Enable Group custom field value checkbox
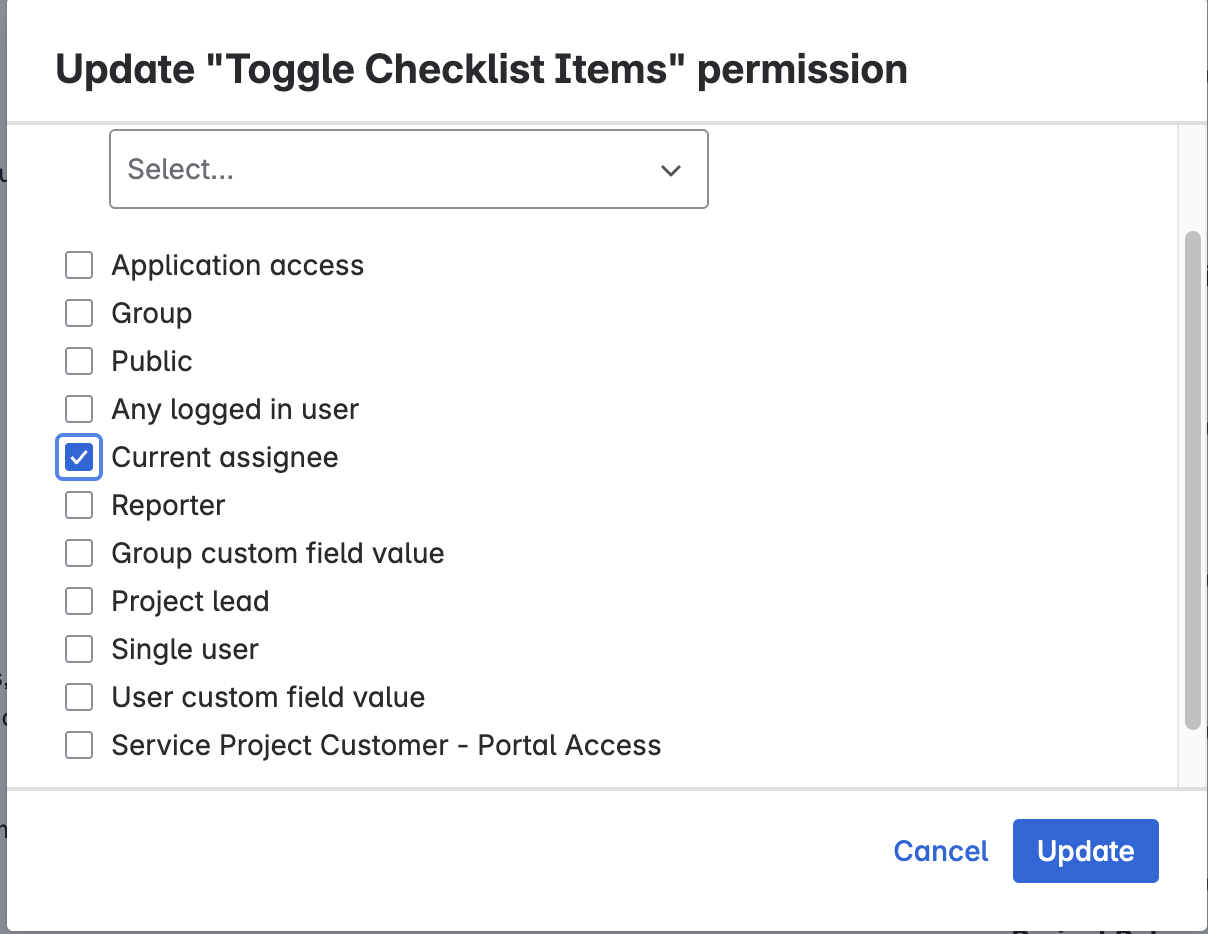This screenshot has height=934, width=1208. click(x=79, y=553)
